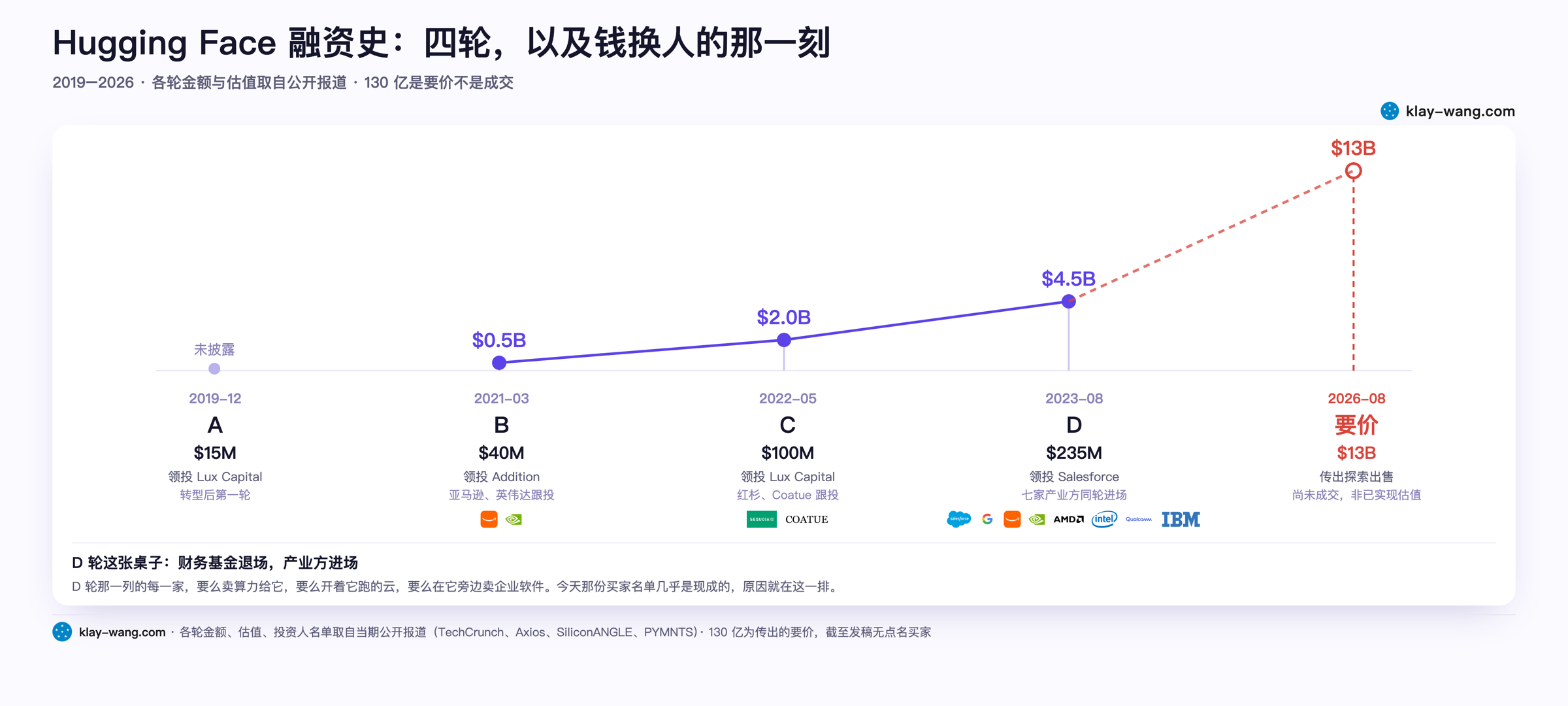Image resolution: width=1568 pixels, height=706 pixels.
Task: Click the paragraph starting D 轮那一列的每一家
Action: tap(455, 586)
